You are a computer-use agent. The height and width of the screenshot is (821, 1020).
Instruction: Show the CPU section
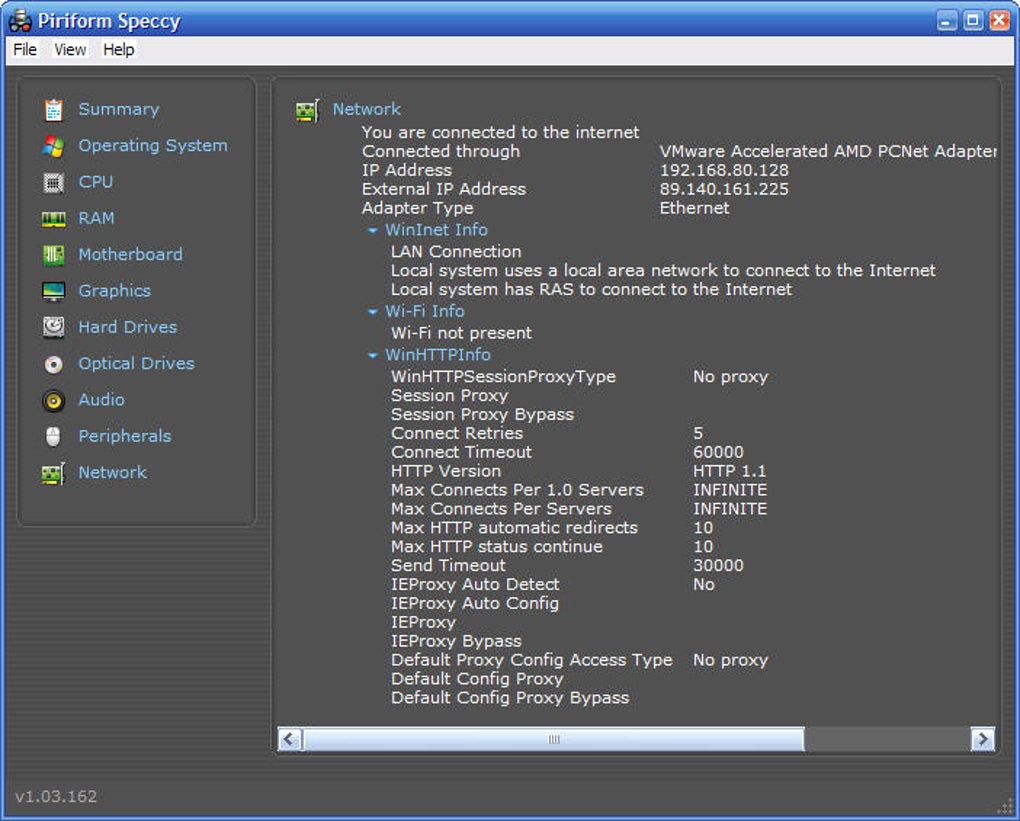point(96,182)
